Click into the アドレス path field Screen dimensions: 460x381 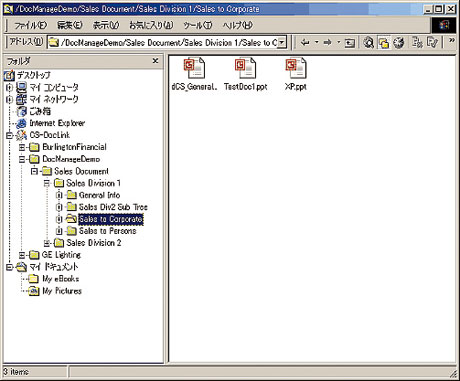pyautogui.click(x=167, y=43)
